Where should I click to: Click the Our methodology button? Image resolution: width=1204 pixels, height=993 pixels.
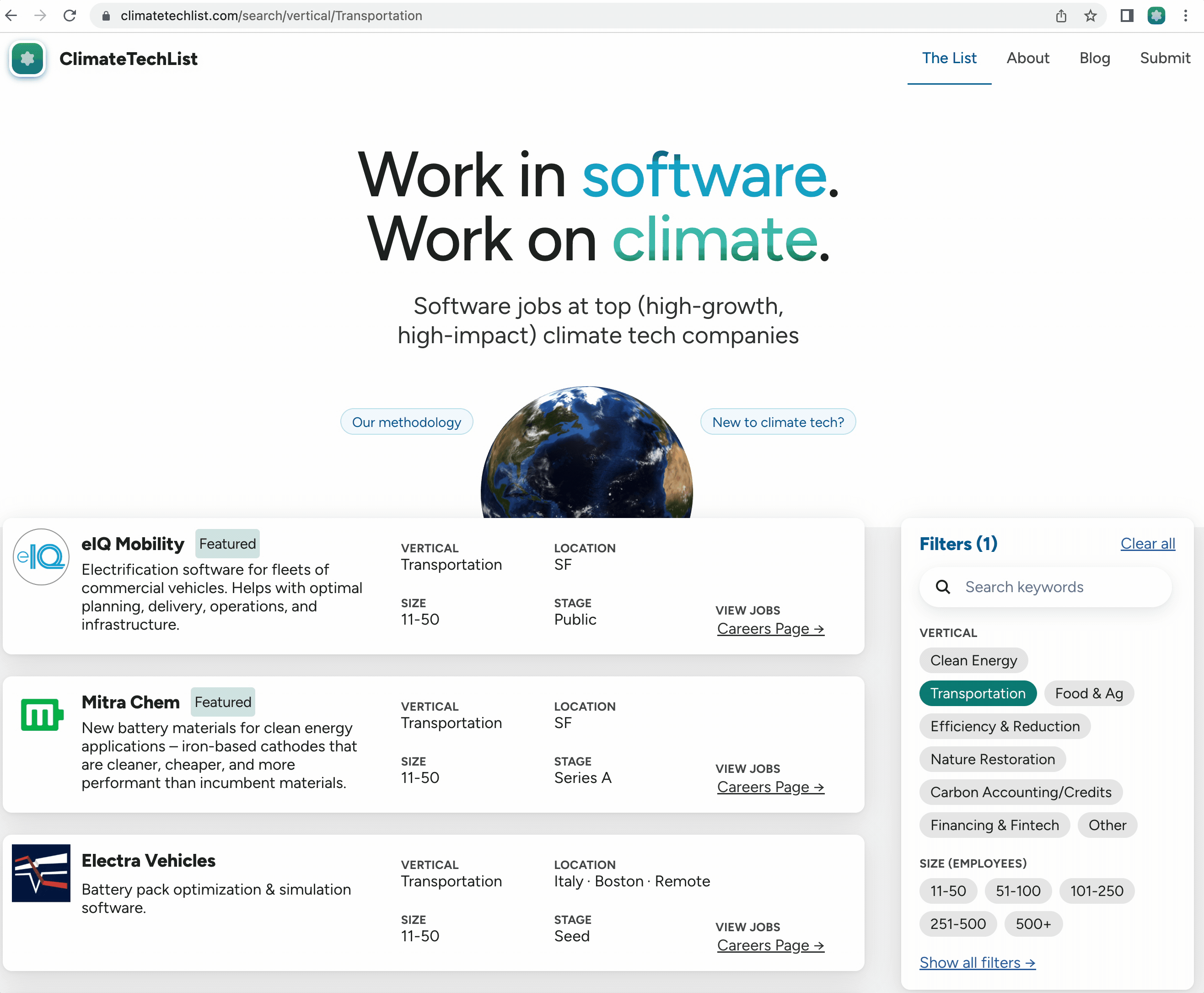coord(407,422)
